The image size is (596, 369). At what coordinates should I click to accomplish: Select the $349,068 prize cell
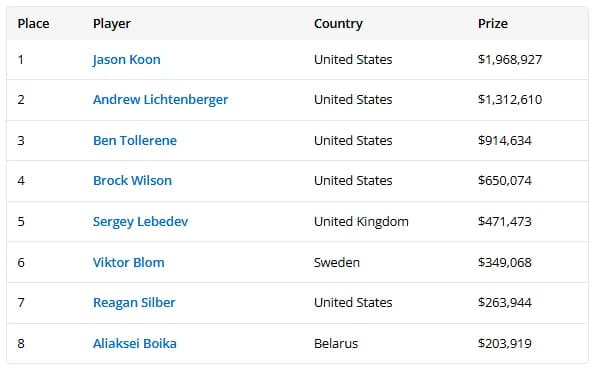click(x=504, y=263)
